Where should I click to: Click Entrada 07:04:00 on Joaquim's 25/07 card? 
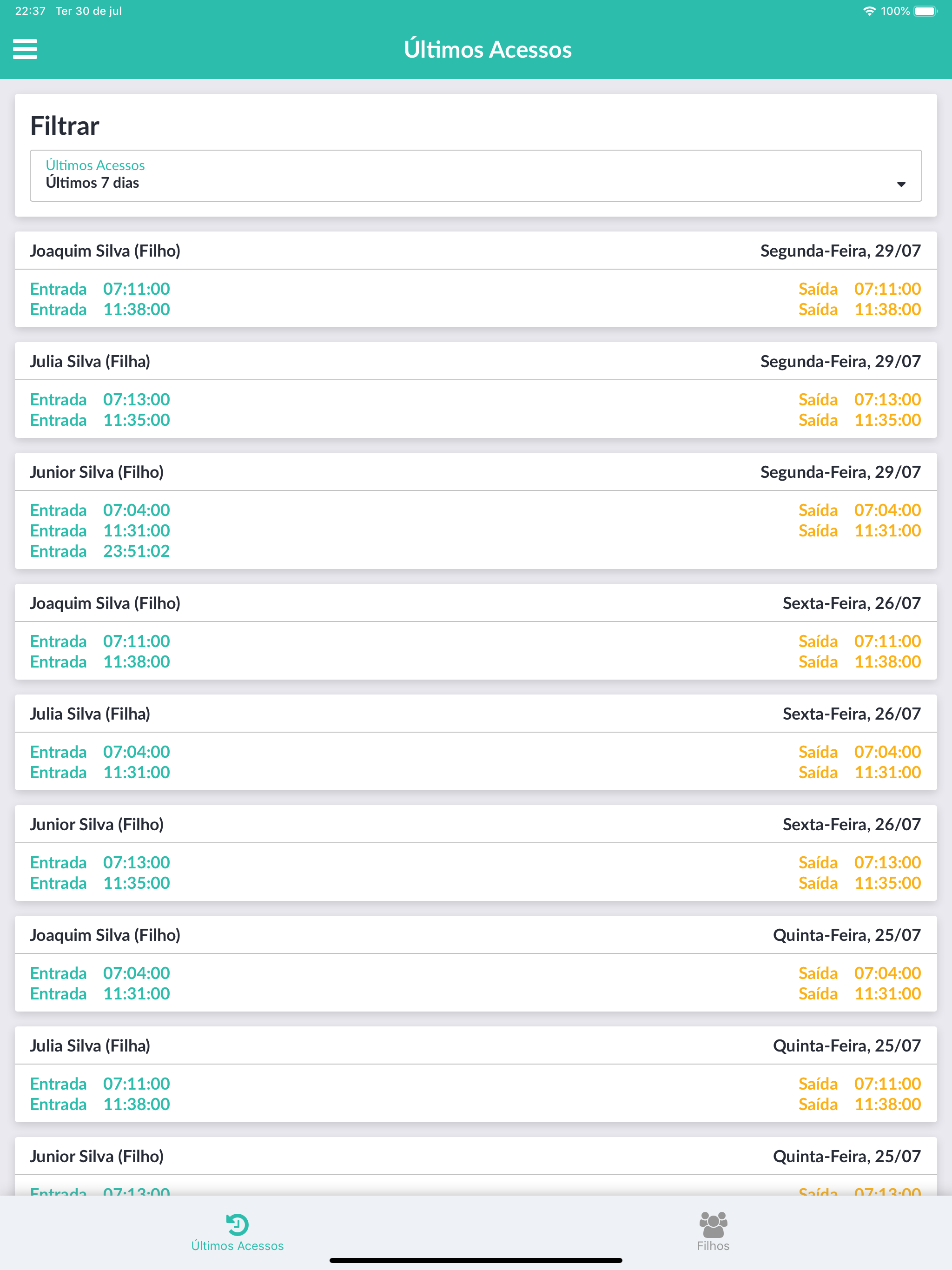pos(100,973)
